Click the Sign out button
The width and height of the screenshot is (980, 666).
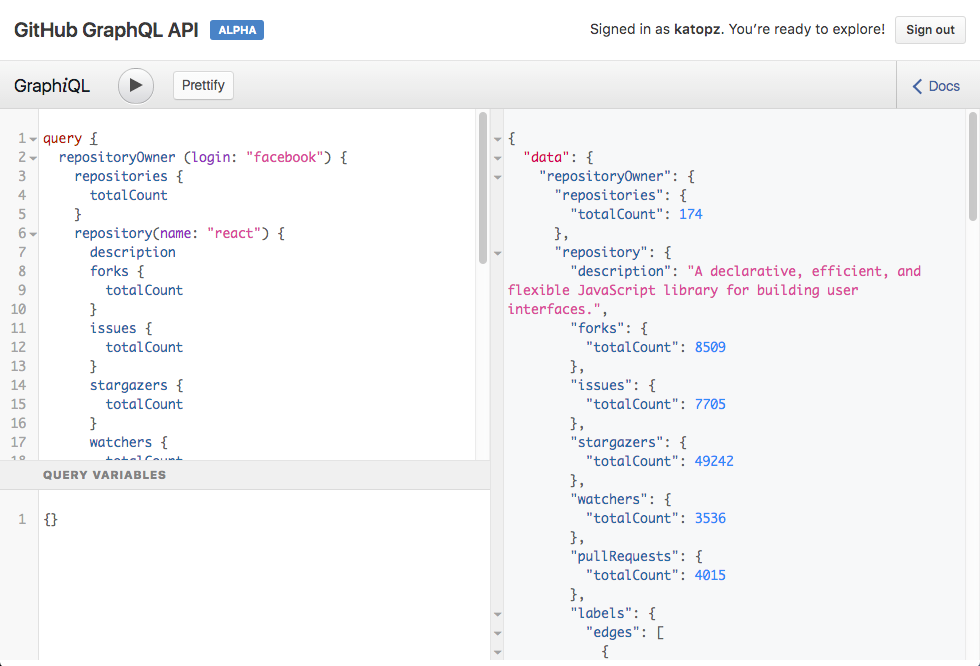[930, 30]
